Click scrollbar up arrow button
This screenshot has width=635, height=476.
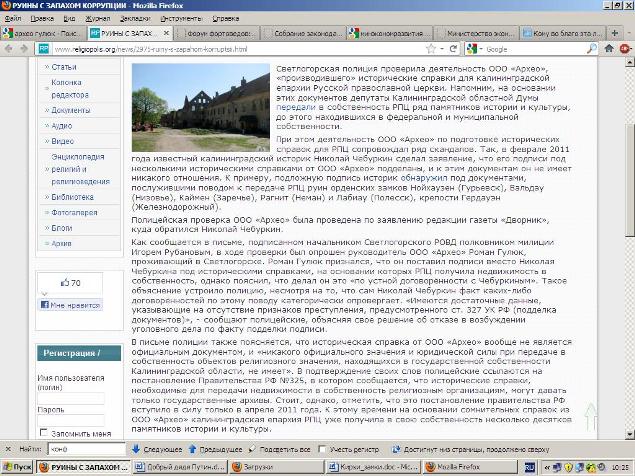coord(630,62)
